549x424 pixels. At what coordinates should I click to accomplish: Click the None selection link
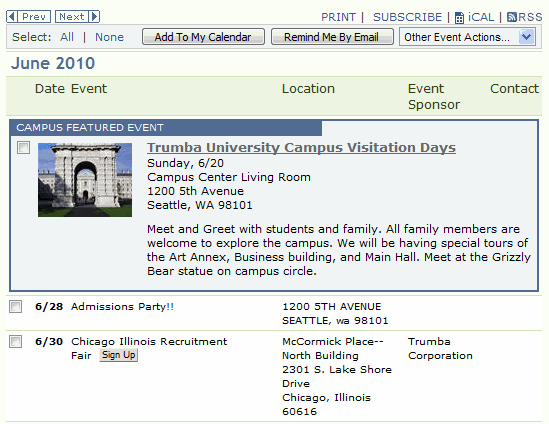[x=109, y=37]
